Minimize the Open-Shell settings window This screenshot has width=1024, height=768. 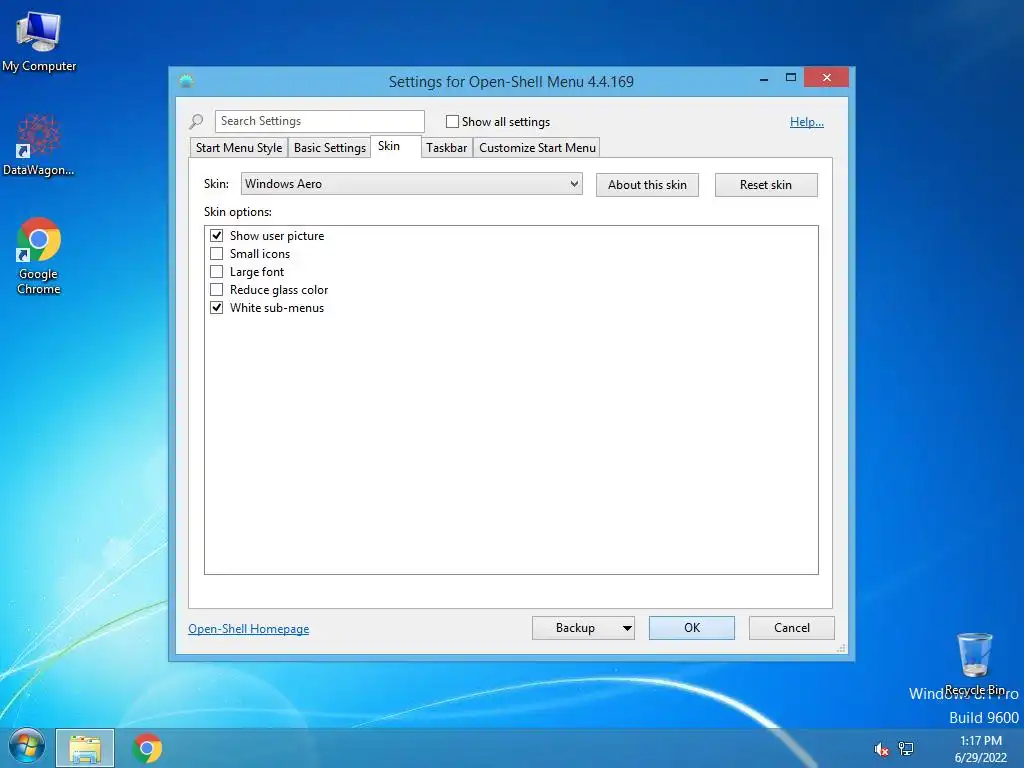coord(763,78)
